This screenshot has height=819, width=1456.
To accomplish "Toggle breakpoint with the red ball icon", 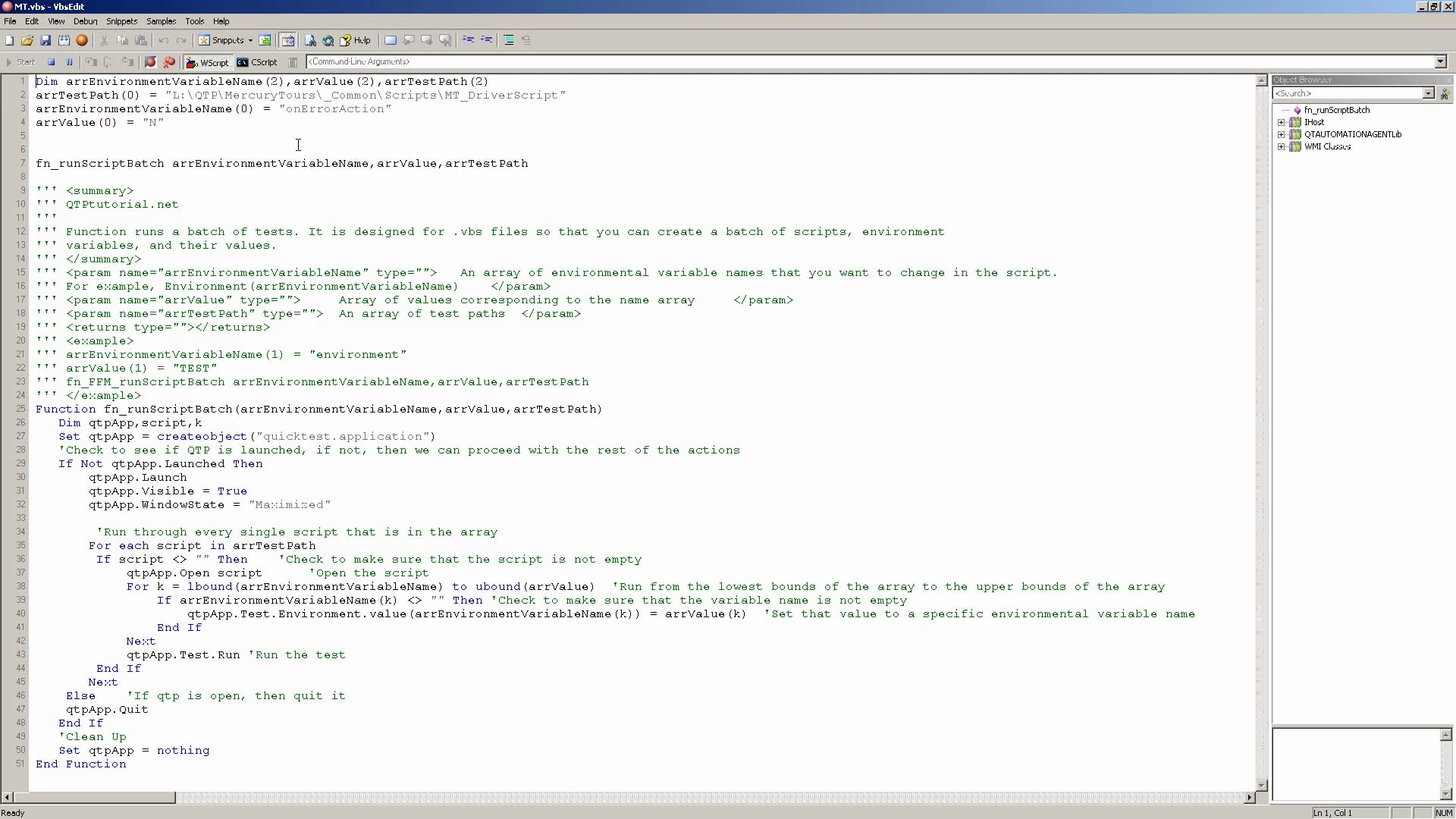I will tap(150, 62).
